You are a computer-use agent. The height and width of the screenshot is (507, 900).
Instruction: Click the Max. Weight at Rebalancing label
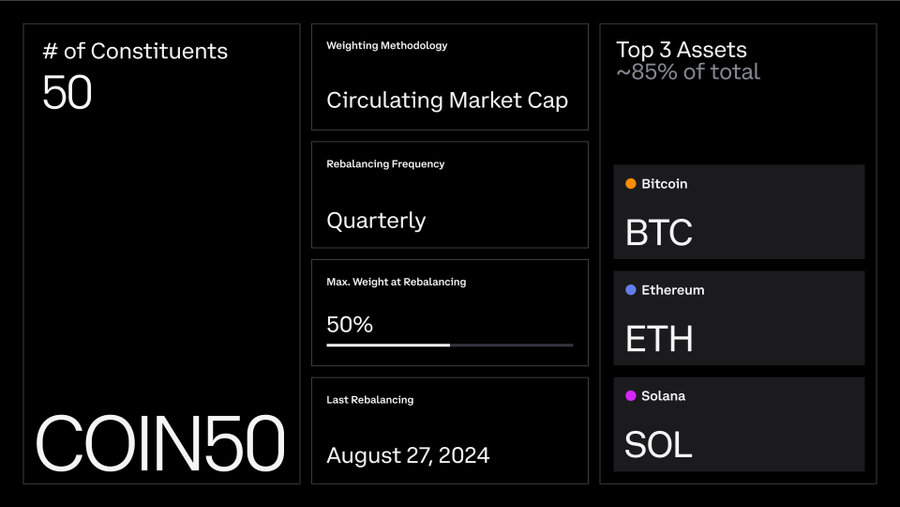point(396,282)
